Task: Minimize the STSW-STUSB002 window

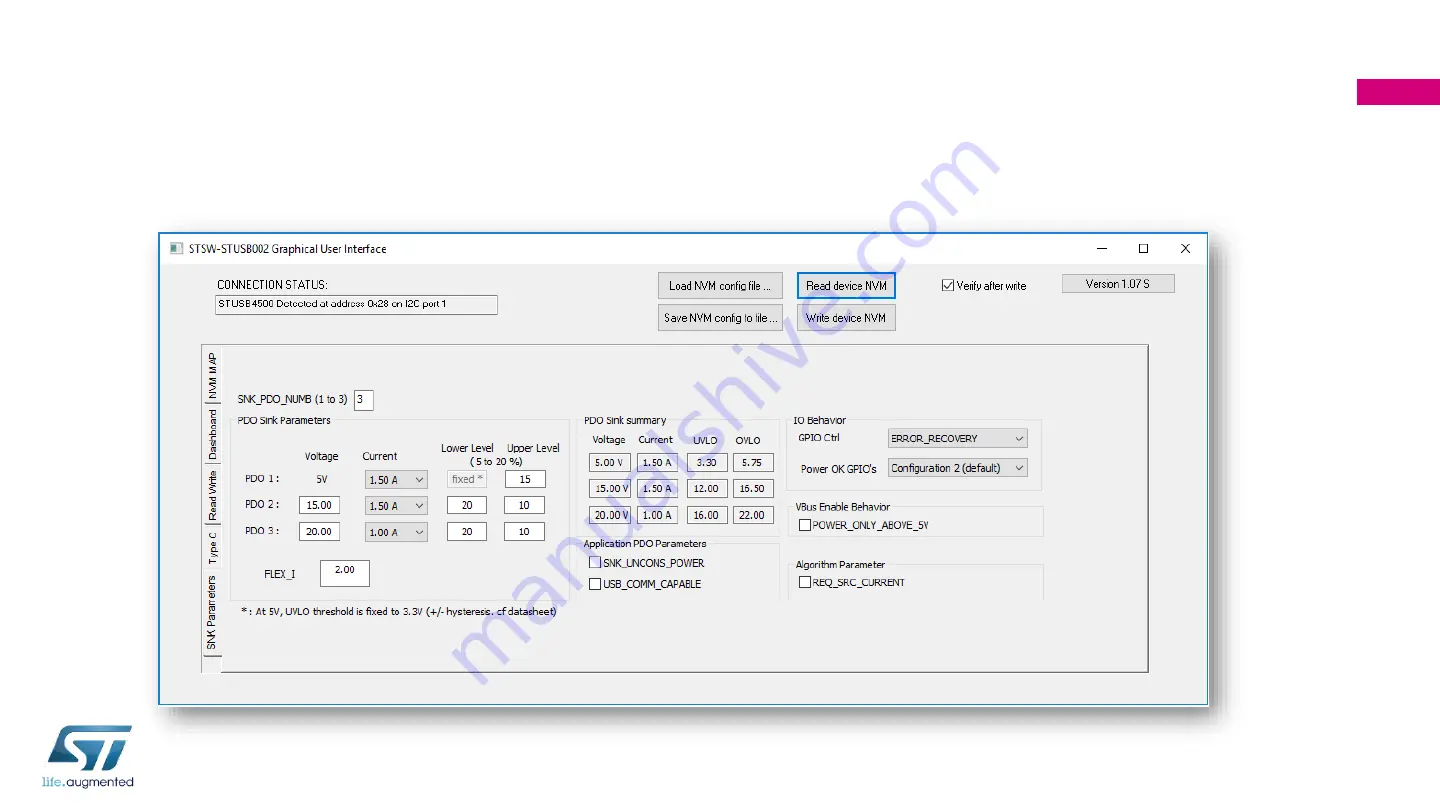Action: tap(1102, 249)
